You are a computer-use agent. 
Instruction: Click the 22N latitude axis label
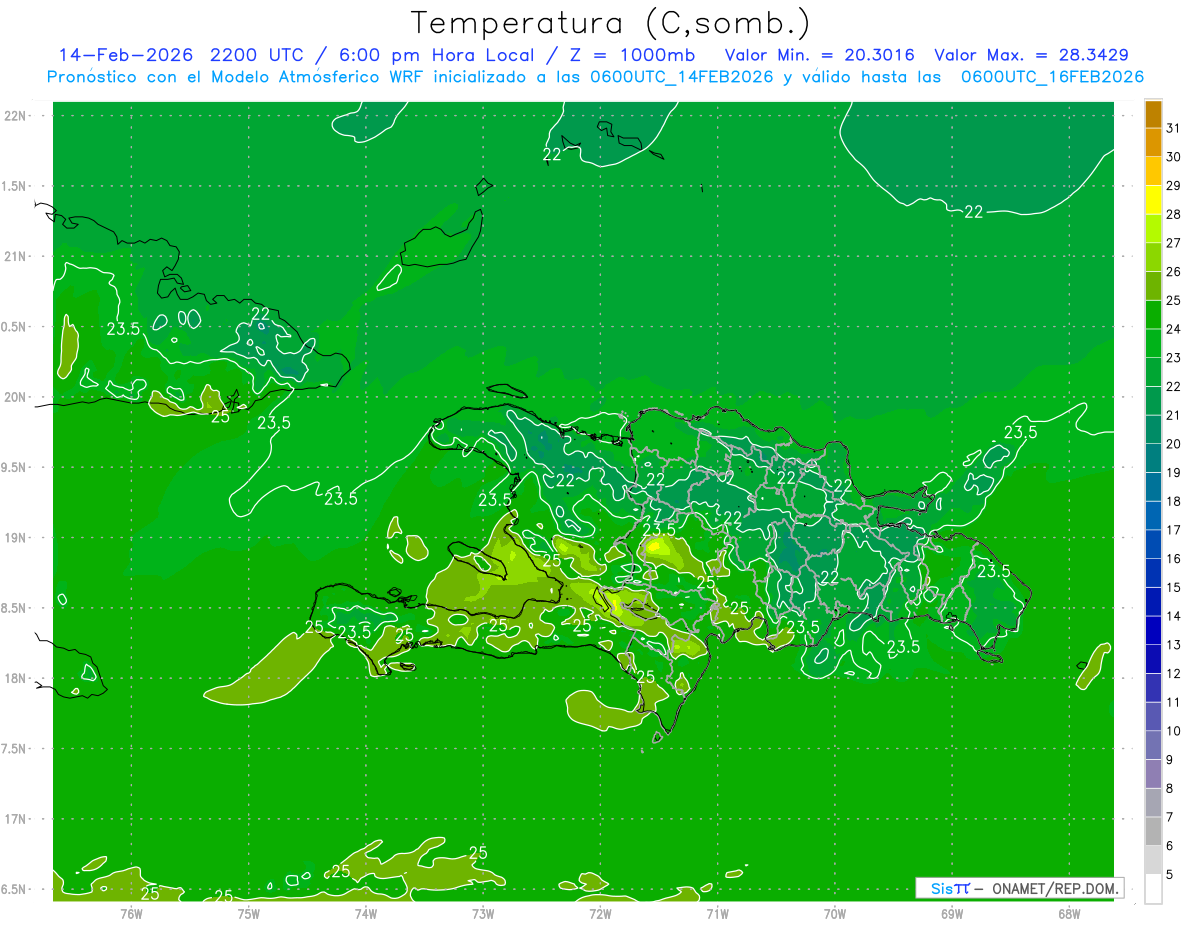(x=16, y=116)
